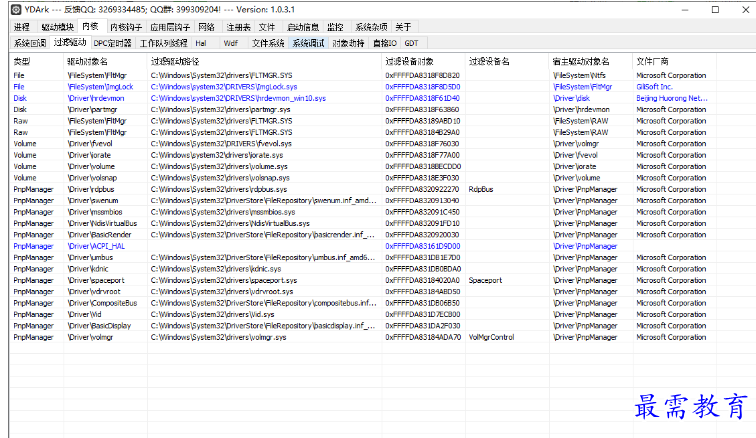Click the RdpBus filter device name

click(481, 189)
